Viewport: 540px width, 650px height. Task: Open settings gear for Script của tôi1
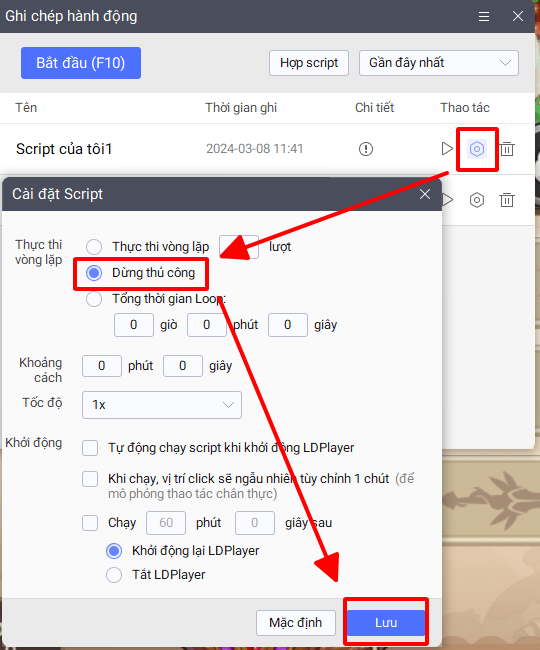(477, 149)
